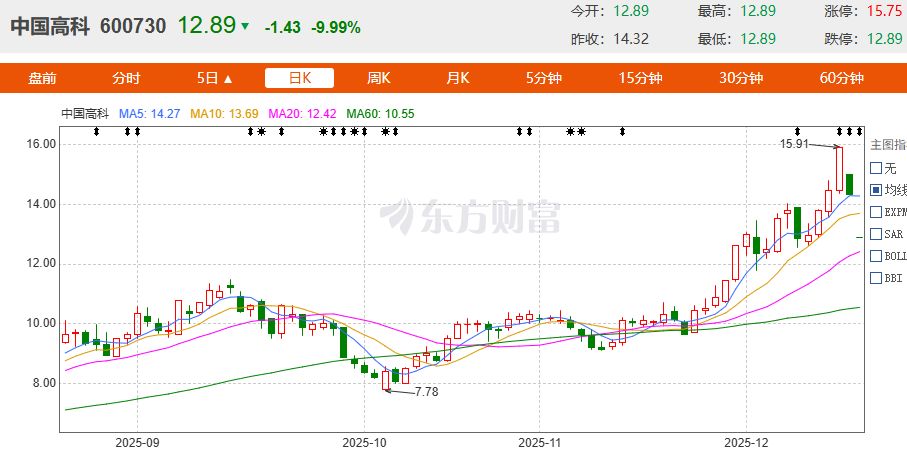The image size is (907, 455).
Task: Click the MA20: 12.42 legend label
Action: point(302,114)
